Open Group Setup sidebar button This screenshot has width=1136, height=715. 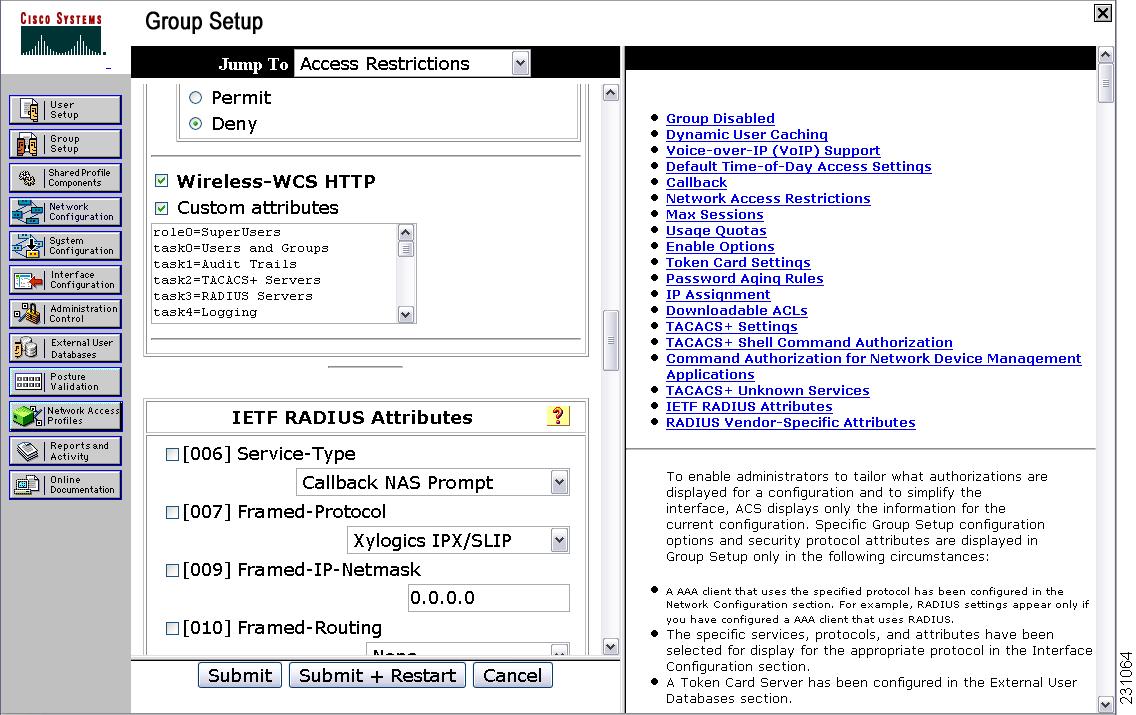(x=65, y=144)
